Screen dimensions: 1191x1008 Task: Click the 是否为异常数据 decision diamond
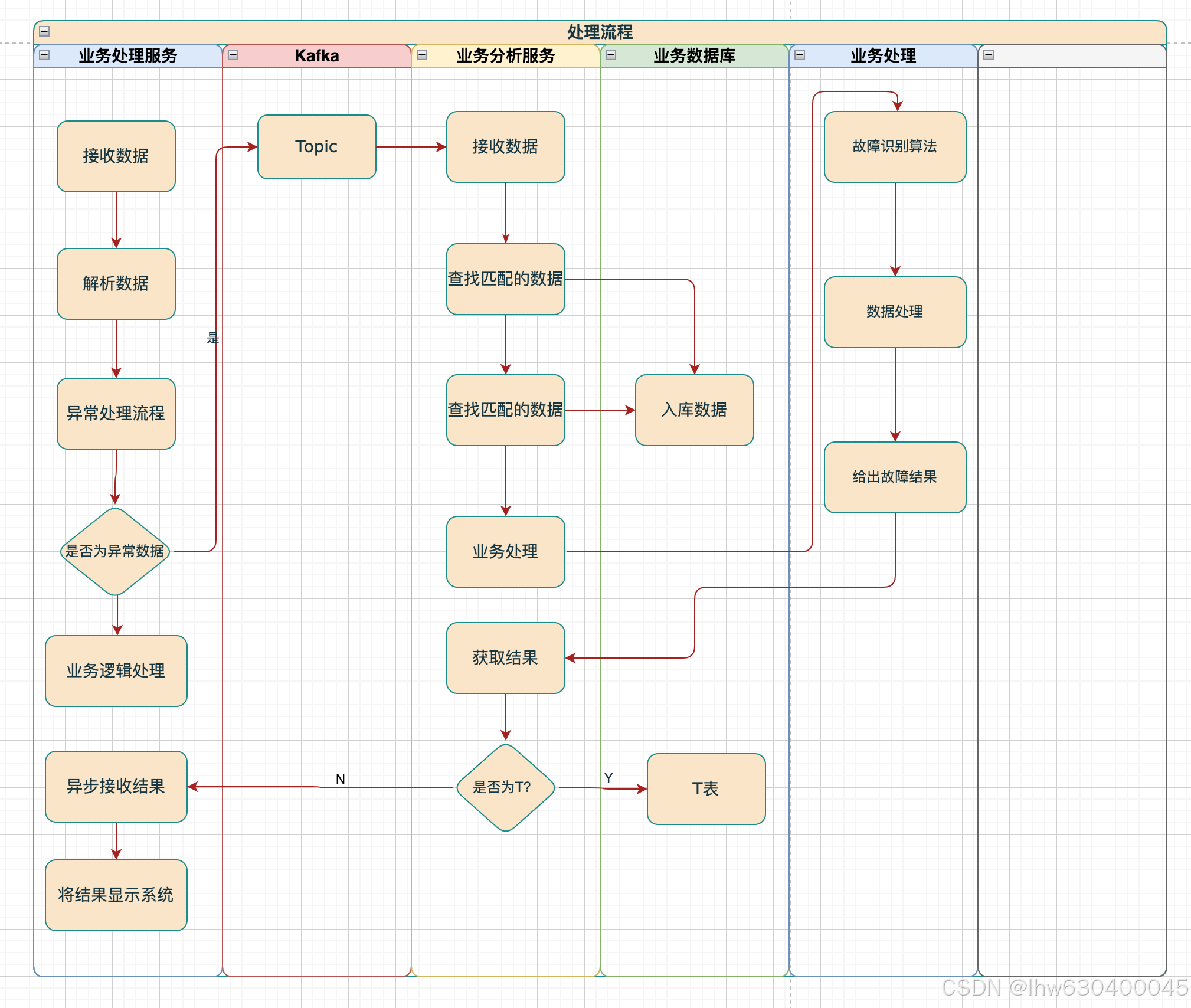coord(116,551)
